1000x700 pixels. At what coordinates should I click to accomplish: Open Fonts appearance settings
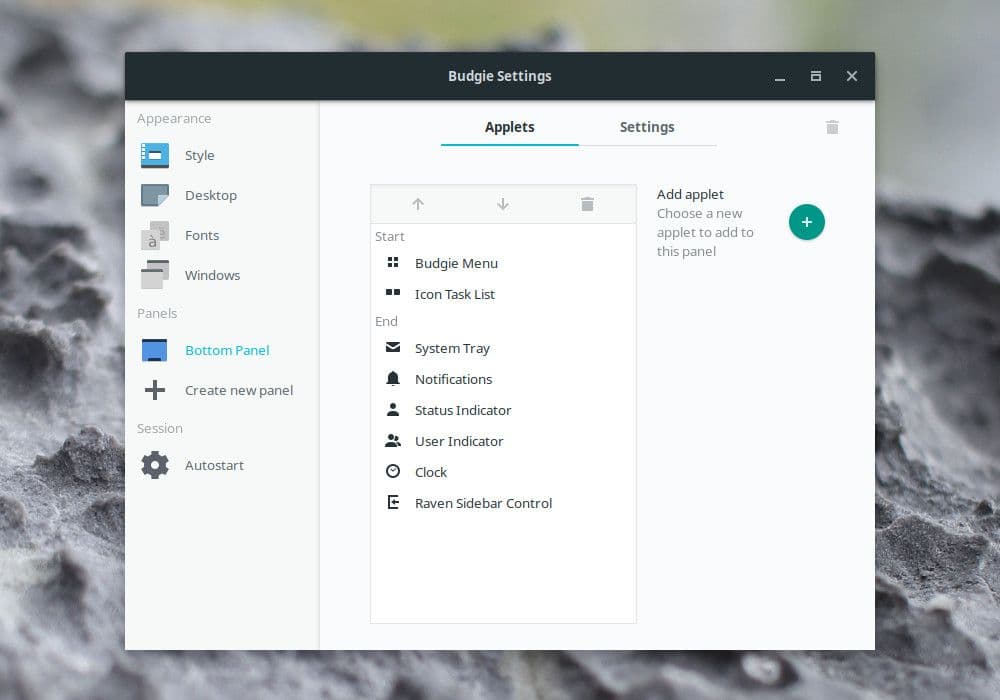pos(222,235)
